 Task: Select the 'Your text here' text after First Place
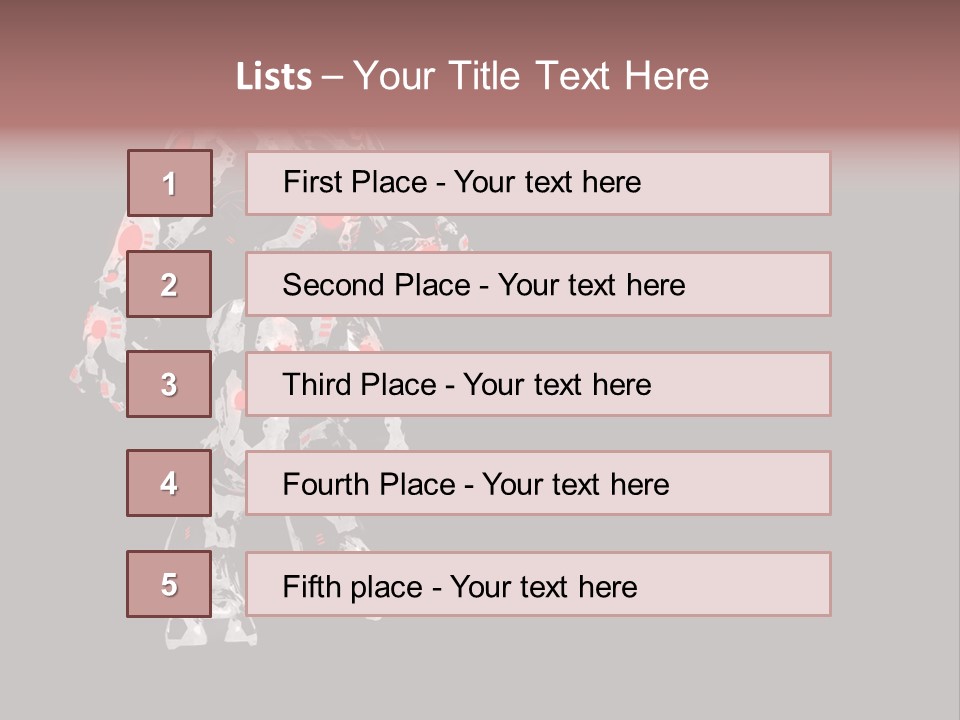(547, 182)
